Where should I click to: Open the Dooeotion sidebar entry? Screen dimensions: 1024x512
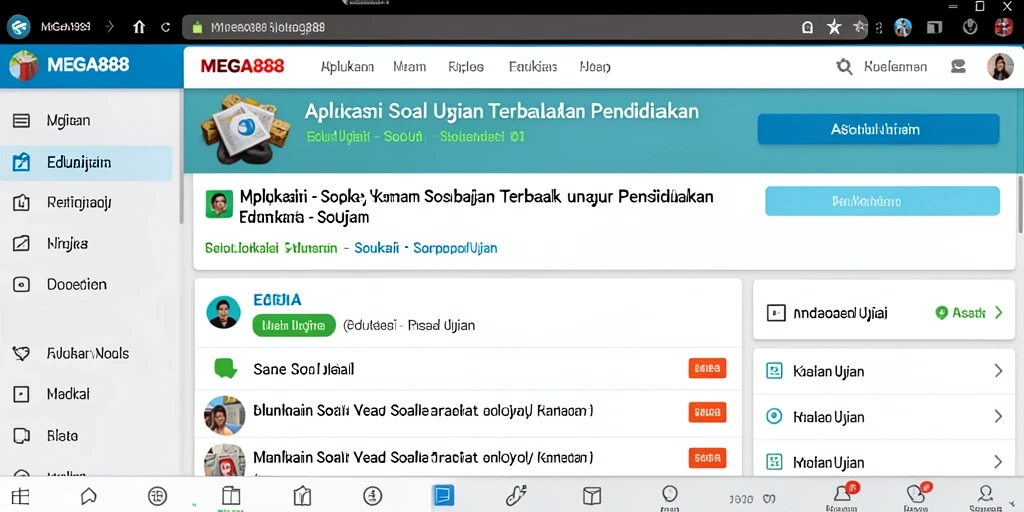point(76,284)
